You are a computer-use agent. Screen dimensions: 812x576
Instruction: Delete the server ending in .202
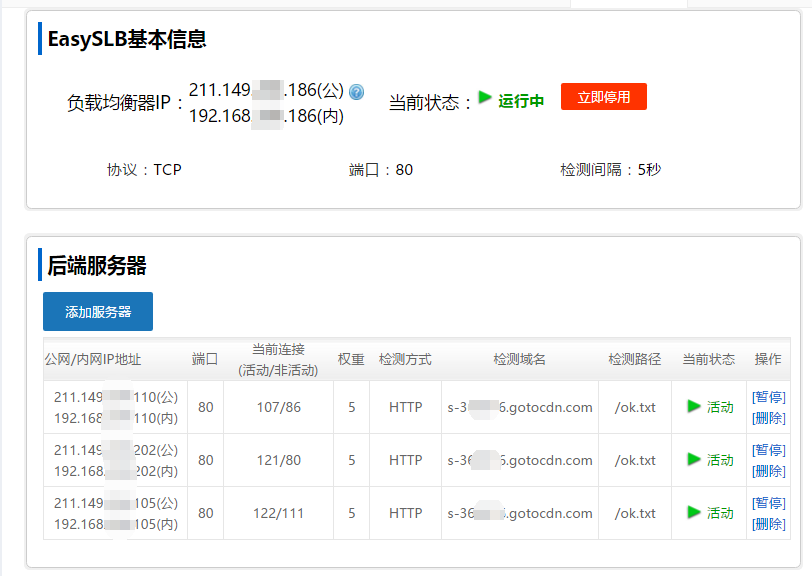[768, 470]
